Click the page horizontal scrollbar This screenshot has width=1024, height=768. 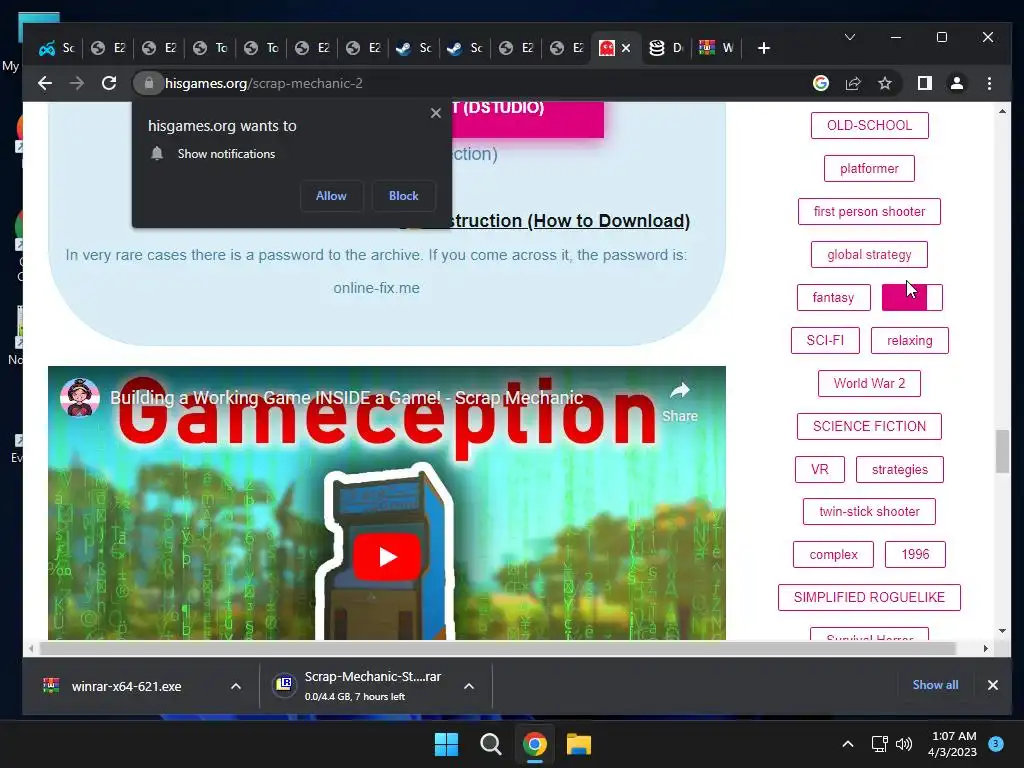498,648
